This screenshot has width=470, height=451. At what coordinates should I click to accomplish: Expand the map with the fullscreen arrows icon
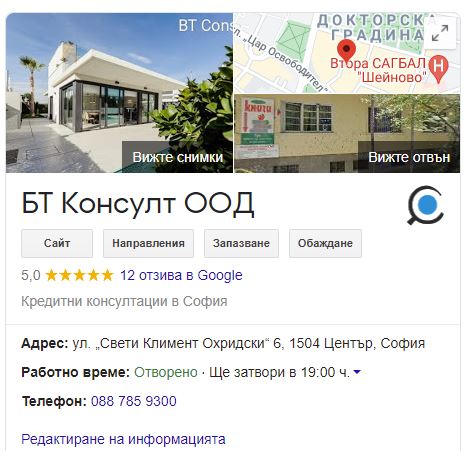point(440,33)
